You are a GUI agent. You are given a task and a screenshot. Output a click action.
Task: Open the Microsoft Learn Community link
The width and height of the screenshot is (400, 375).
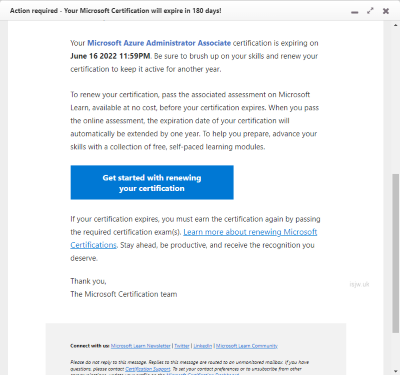tap(247, 346)
